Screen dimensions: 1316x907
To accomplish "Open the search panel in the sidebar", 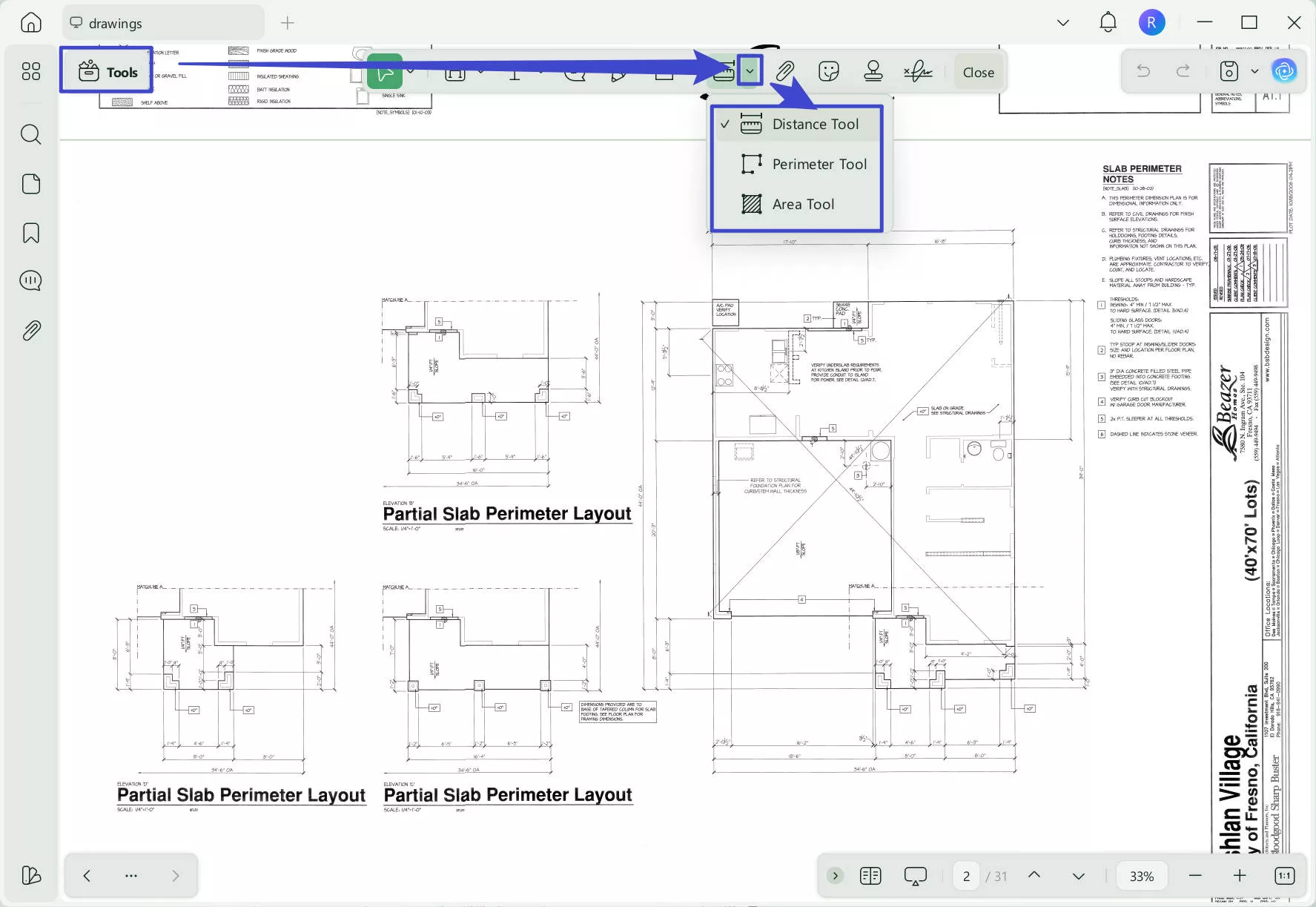I will pyautogui.click(x=30, y=134).
